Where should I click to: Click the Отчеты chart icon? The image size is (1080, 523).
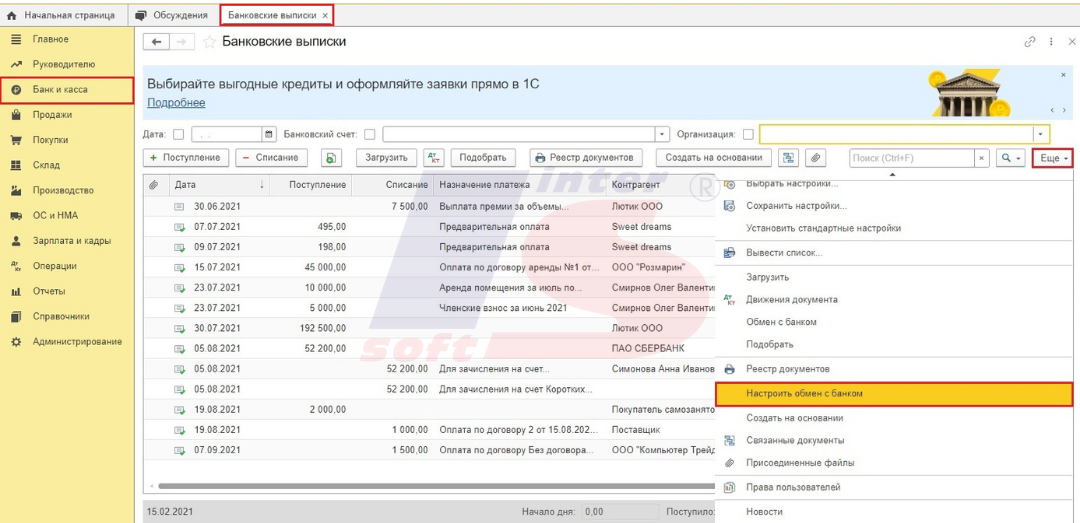[x=17, y=291]
